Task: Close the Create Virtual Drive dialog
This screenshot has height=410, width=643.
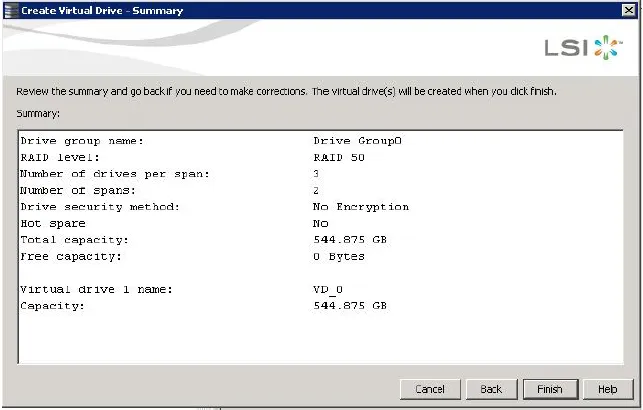Action: (627, 9)
